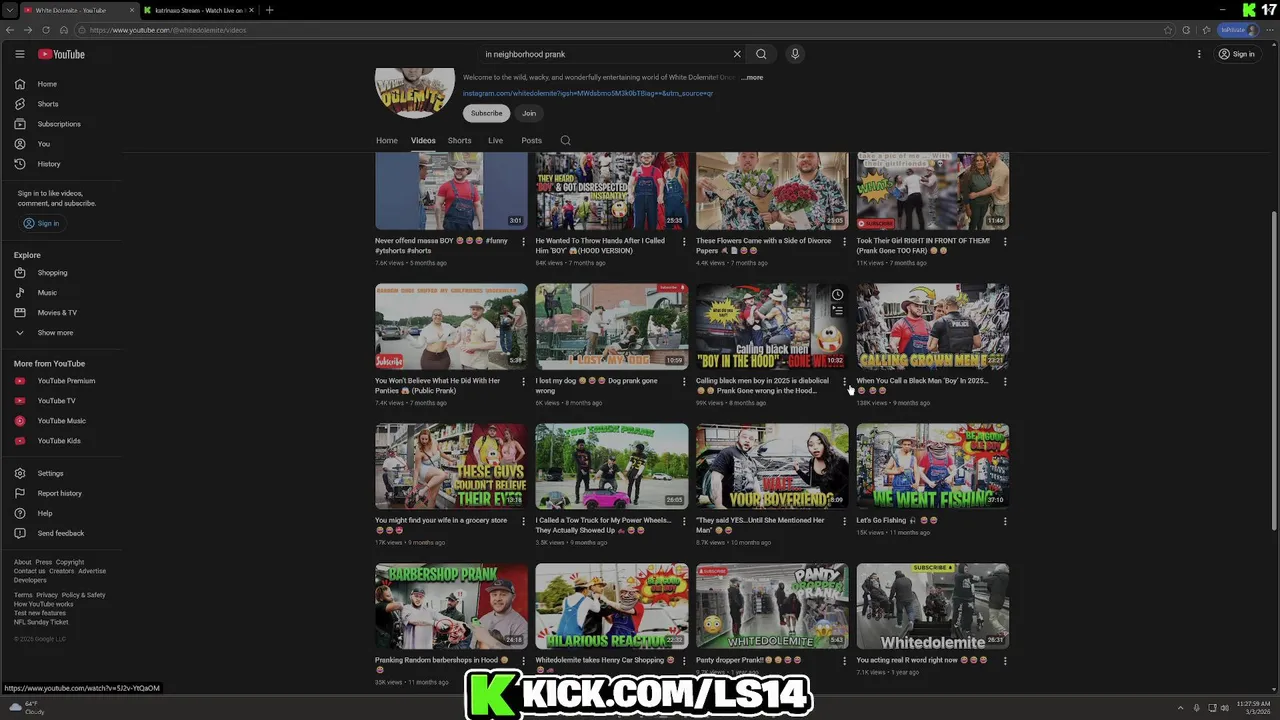
Task: Open the Barbershop Prank video thumbnail
Action: pyautogui.click(x=451, y=606)
